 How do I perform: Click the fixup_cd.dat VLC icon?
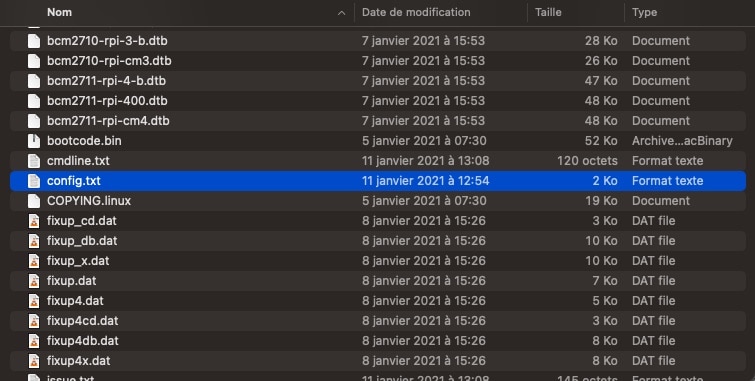coord(34,221)
